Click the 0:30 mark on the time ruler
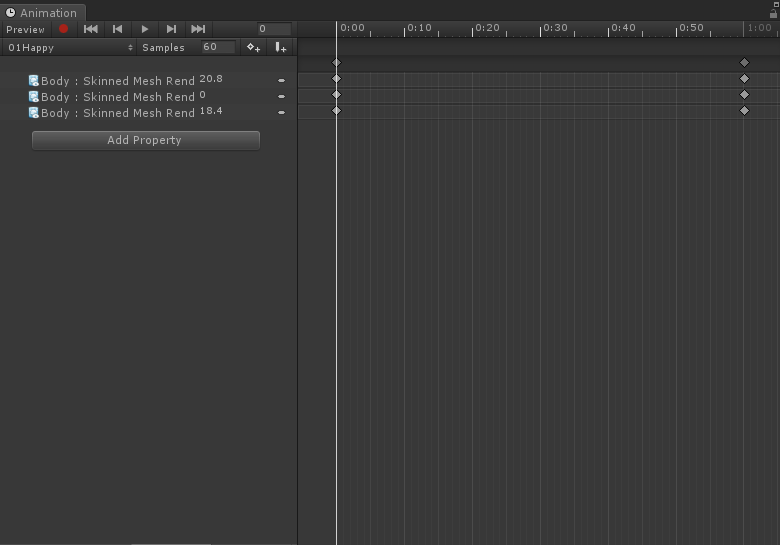This screenshot has width=780, height=545. [555, 28]
